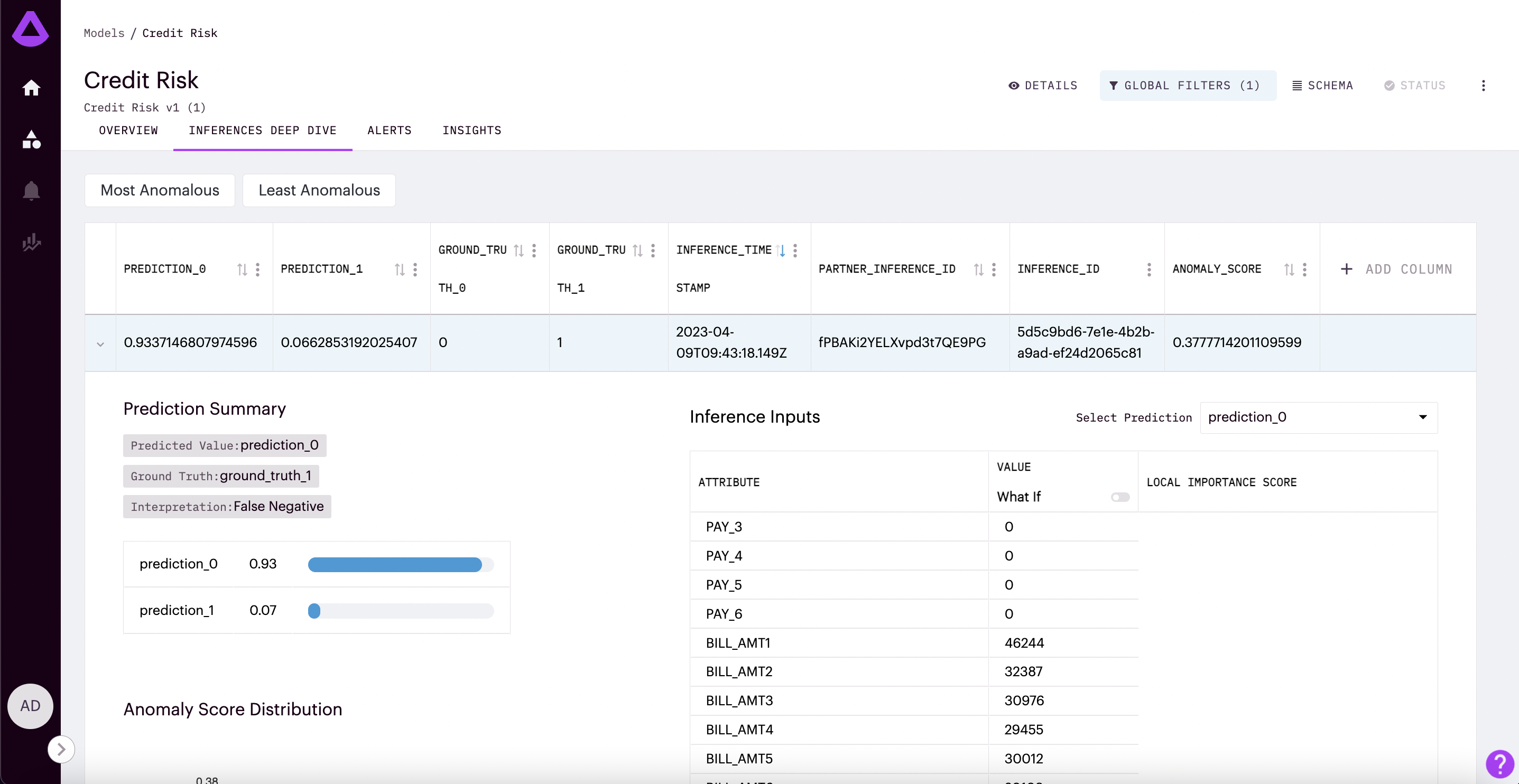
Task: Open the Select Prediction dropdown
Action: 1318,417
